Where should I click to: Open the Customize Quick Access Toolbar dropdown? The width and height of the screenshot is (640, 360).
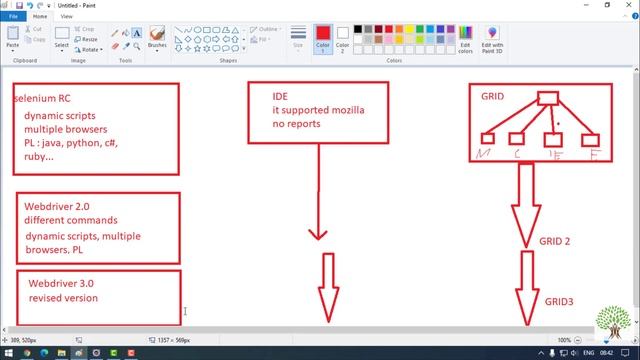49,6
